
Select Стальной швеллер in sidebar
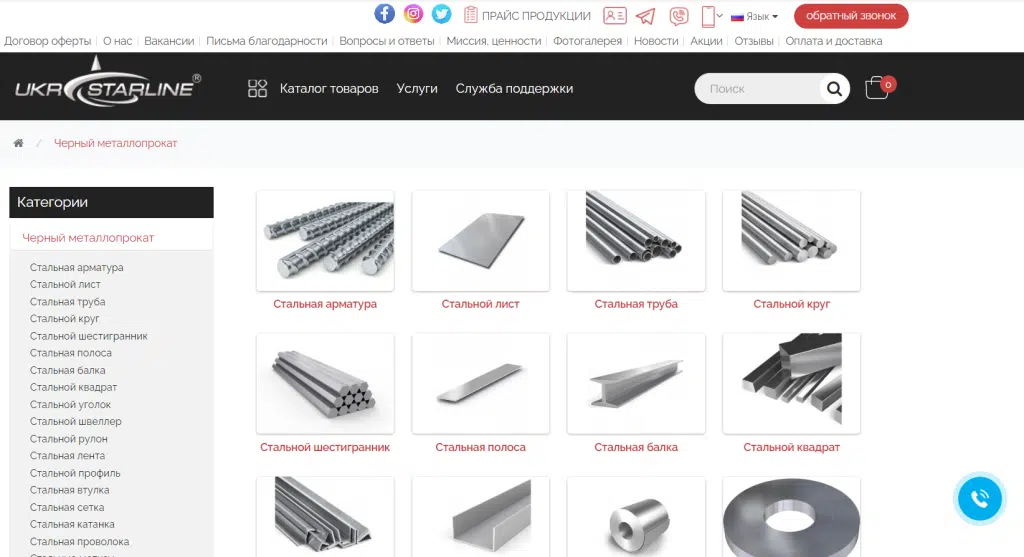point(76,421)
